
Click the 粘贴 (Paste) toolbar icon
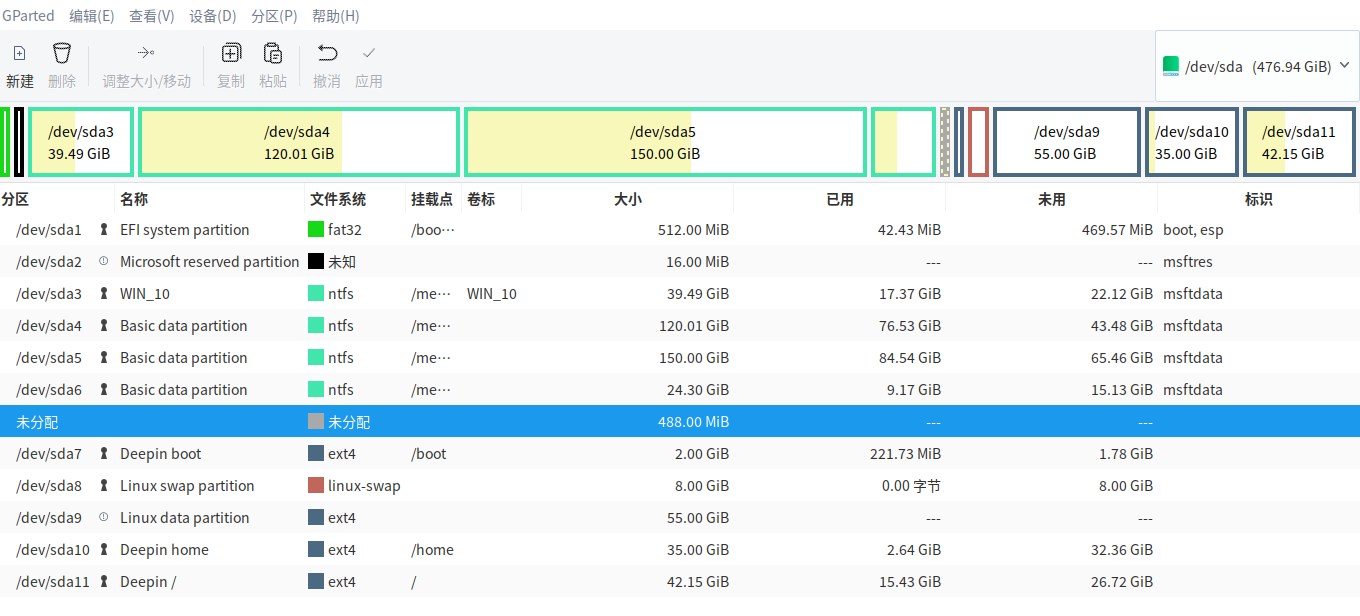pos(272,60)
